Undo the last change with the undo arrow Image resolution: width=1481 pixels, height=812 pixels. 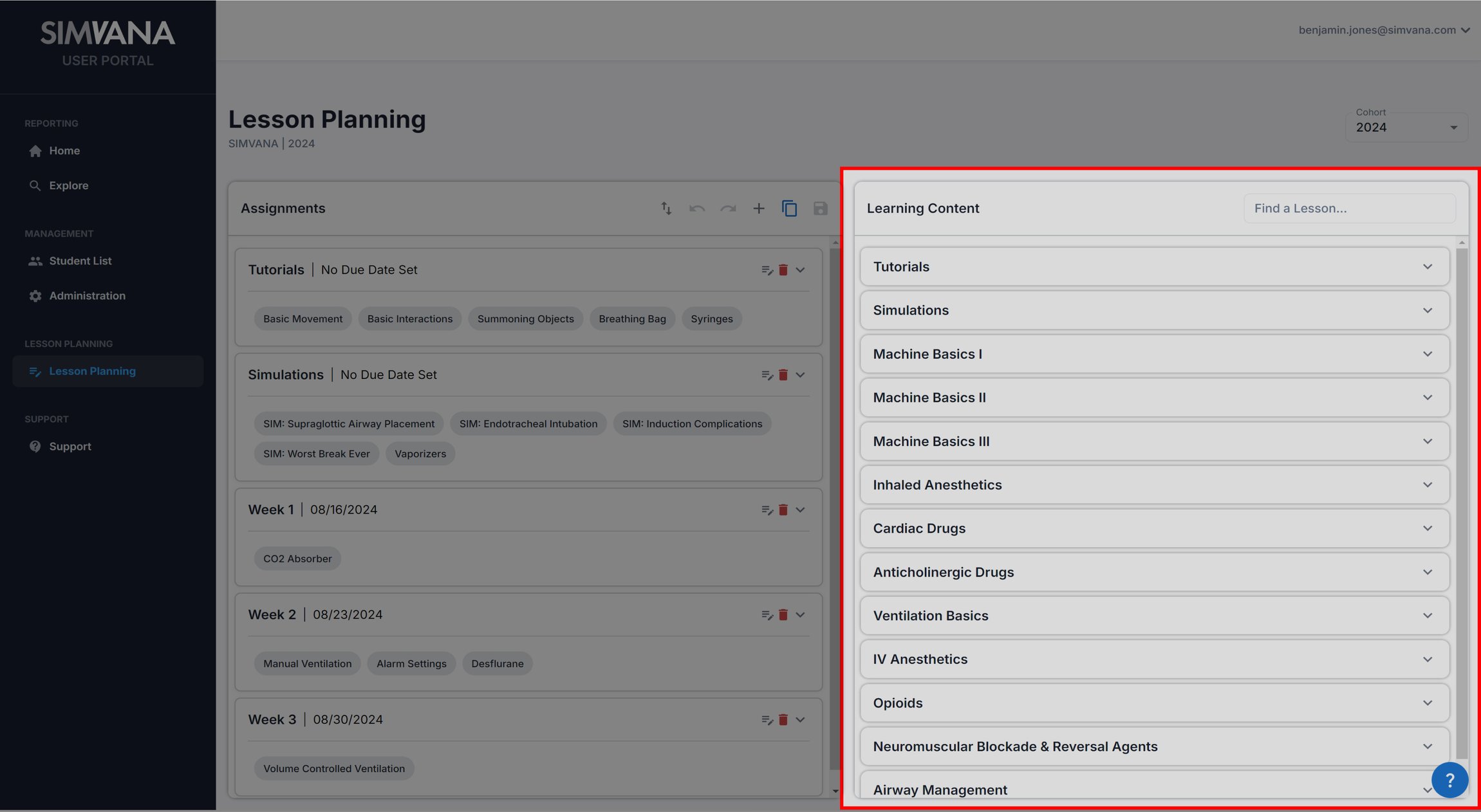tap(697, 208)
